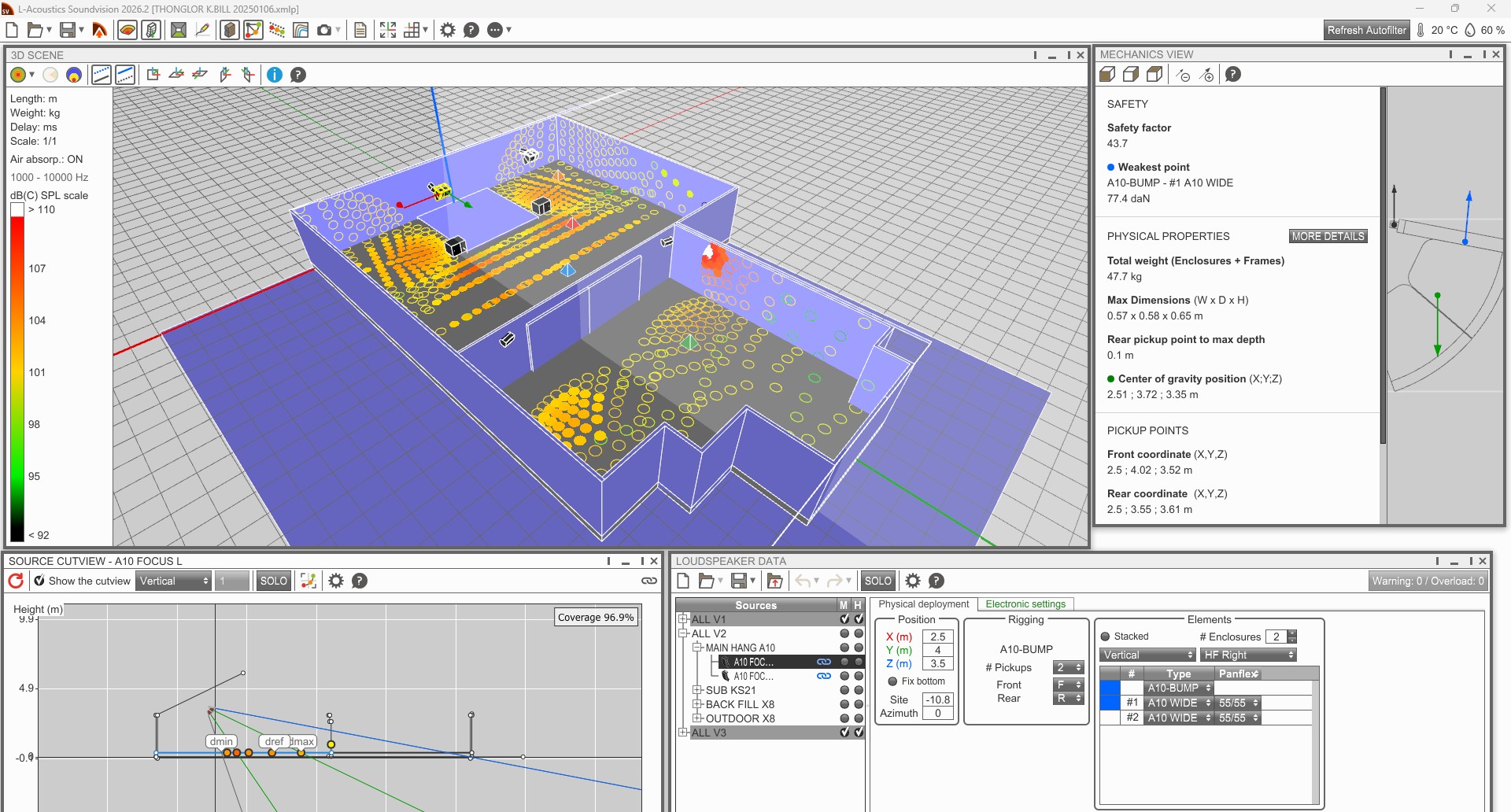Expand the BACK FILL X8 tree group

coord(697,704)
